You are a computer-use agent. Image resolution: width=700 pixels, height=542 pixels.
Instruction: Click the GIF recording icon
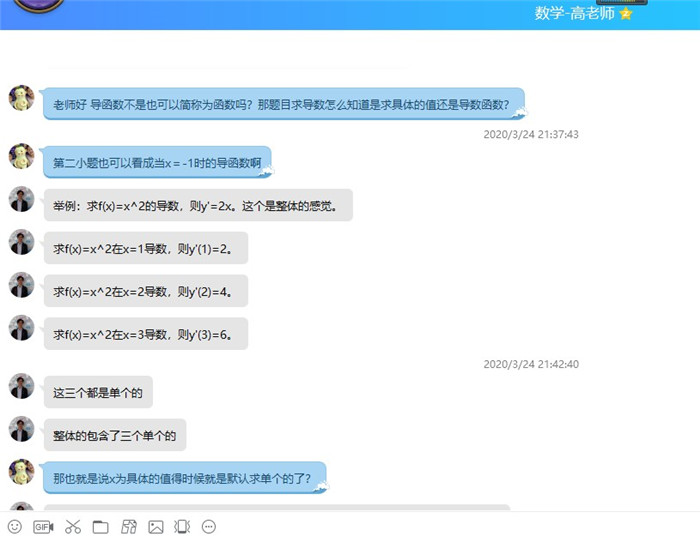pos(43,526)
